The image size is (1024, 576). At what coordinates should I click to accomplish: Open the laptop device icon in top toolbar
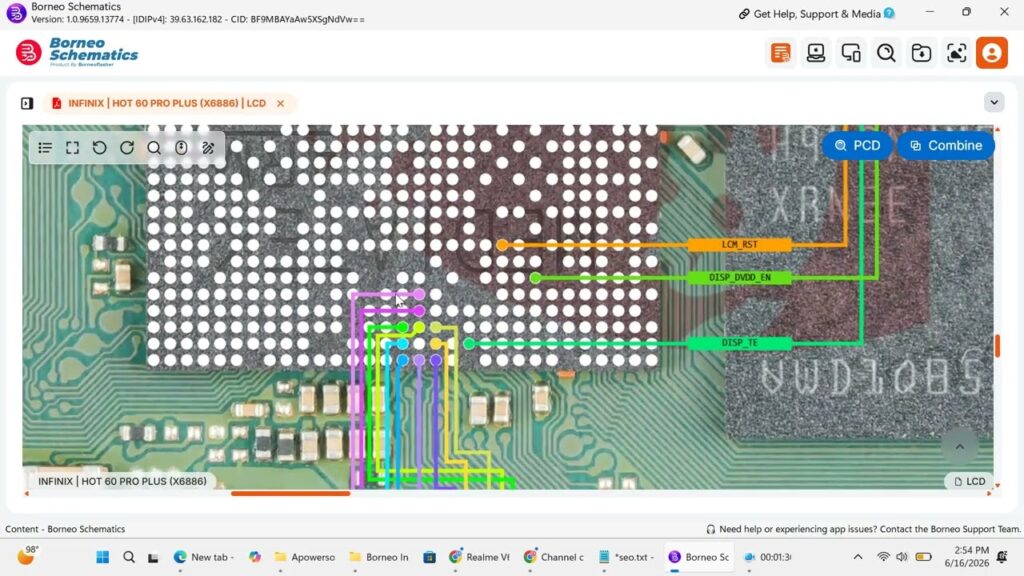[x=816, y=53]
